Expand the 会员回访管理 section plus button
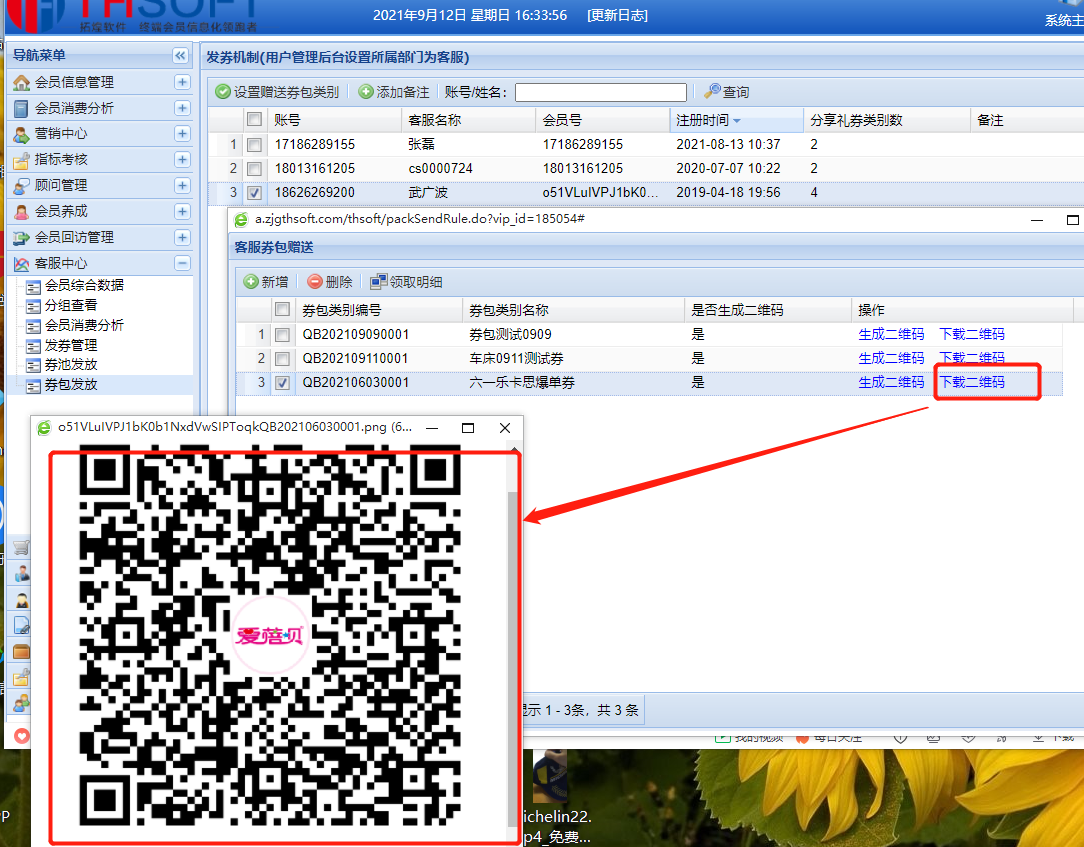 coord(182,238)
